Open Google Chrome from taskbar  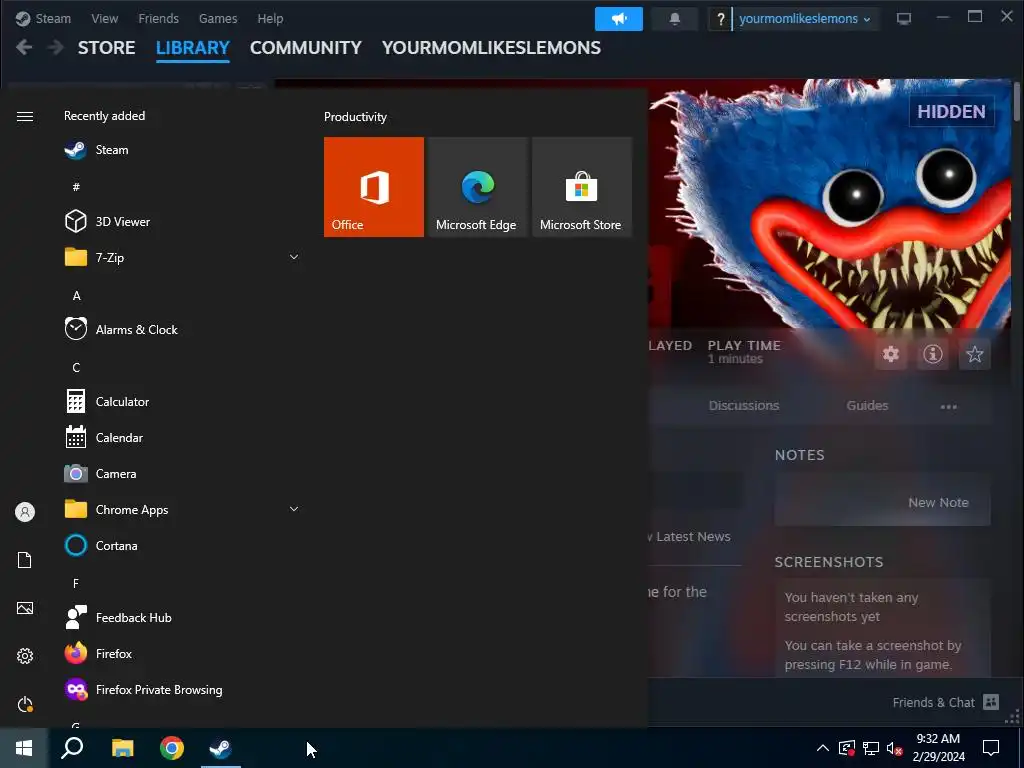click(x=172, y=748)
